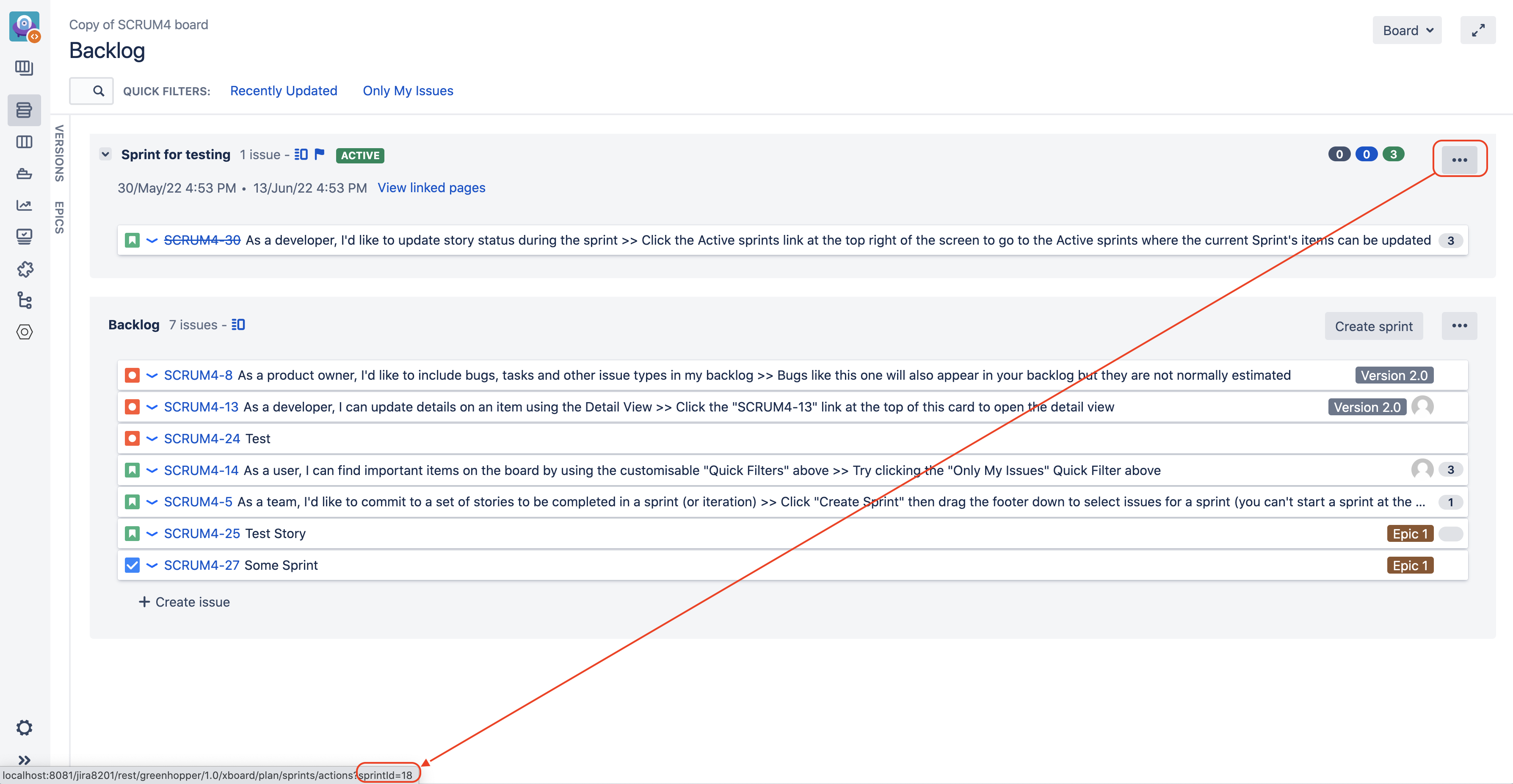Toggle Only My Issues quick filter
The width and height of the screenshot is (1513, 784).
tap(408, 91)
